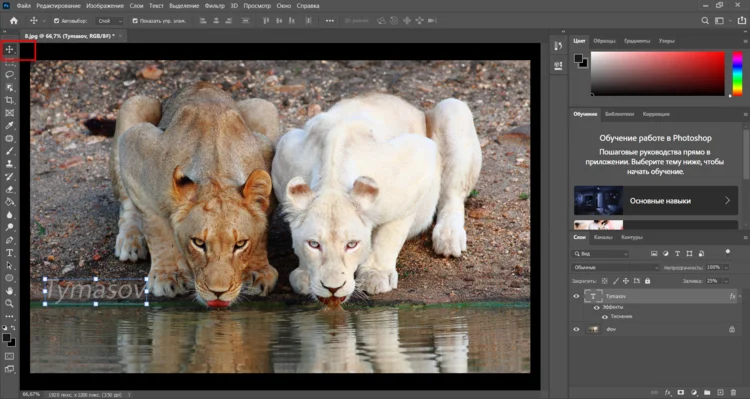Add layer style fx button at panel bottom
Viewport: 750px width, 399px height.
(668, 392)
